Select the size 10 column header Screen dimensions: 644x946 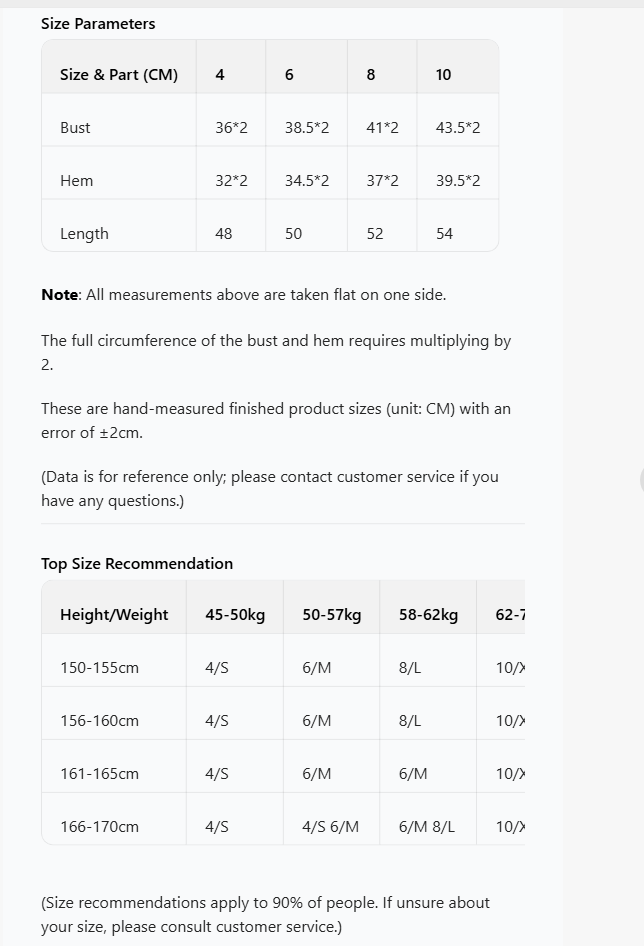(x=444, y=74)
